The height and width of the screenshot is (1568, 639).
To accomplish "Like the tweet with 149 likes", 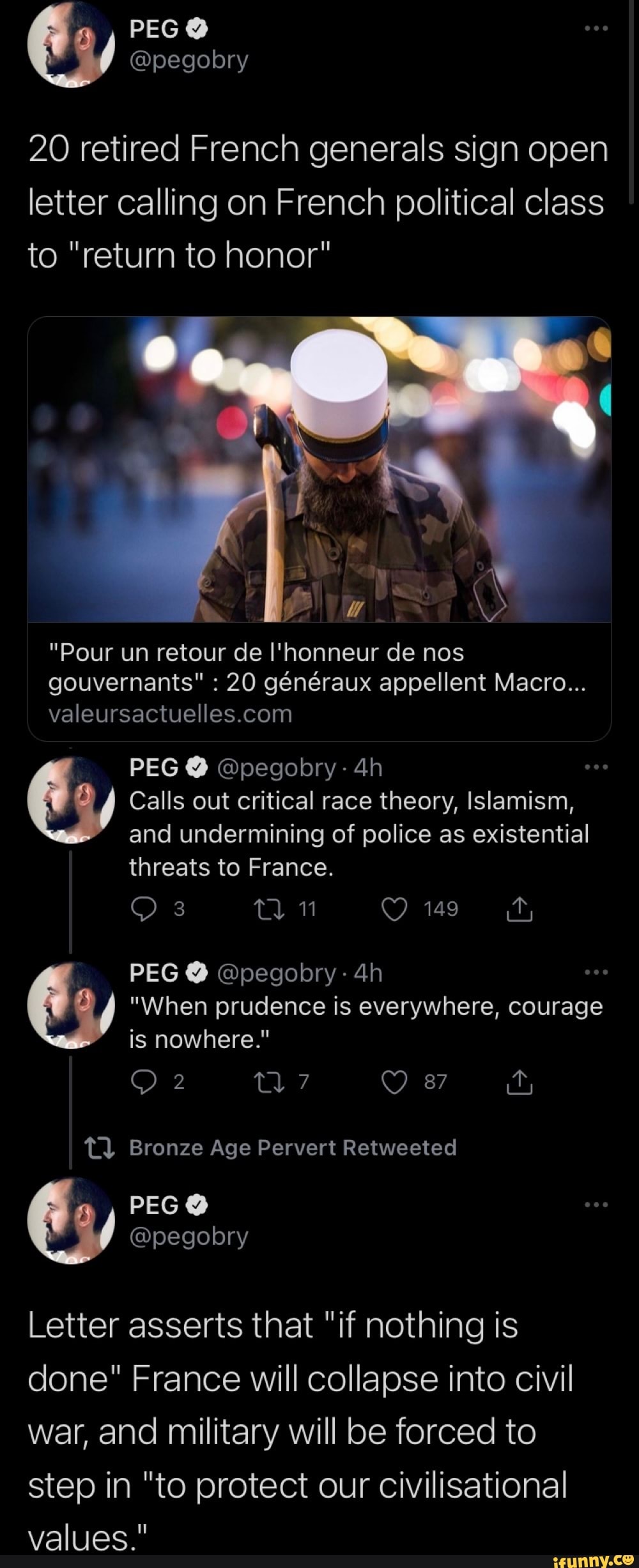I will (x=394, y=909).
